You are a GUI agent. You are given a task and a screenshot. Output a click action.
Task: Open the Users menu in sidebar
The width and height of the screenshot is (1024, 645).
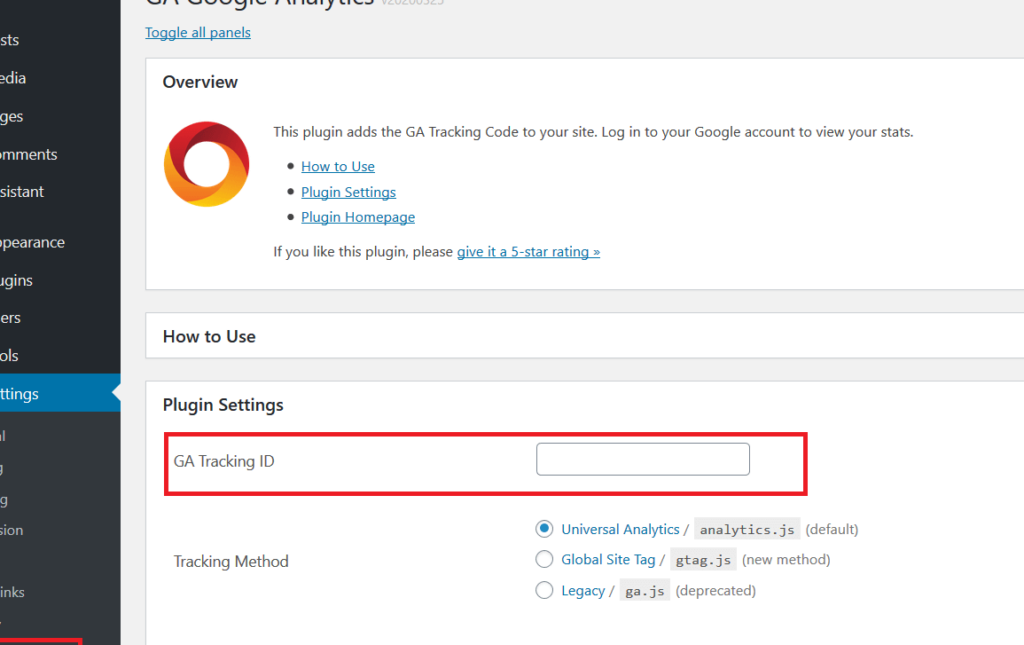pyautogui.click(x=60, y=318)
